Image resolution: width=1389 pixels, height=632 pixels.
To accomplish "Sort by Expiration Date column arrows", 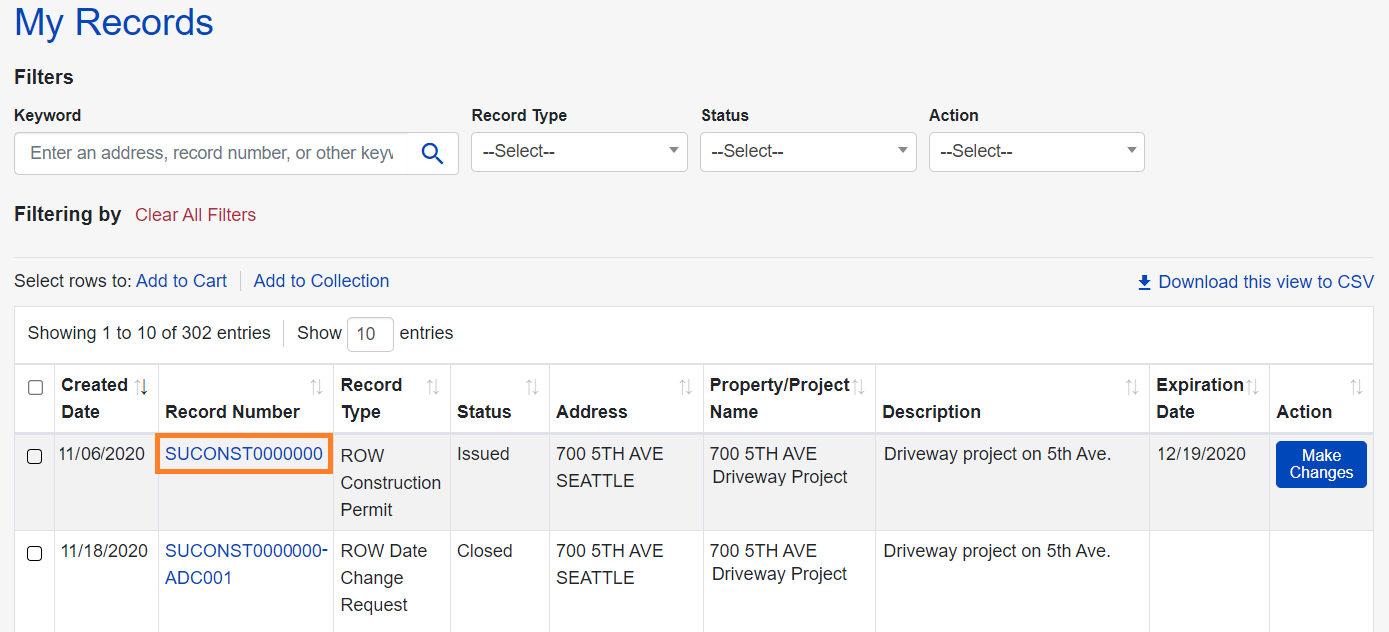I will point(1252,386).
